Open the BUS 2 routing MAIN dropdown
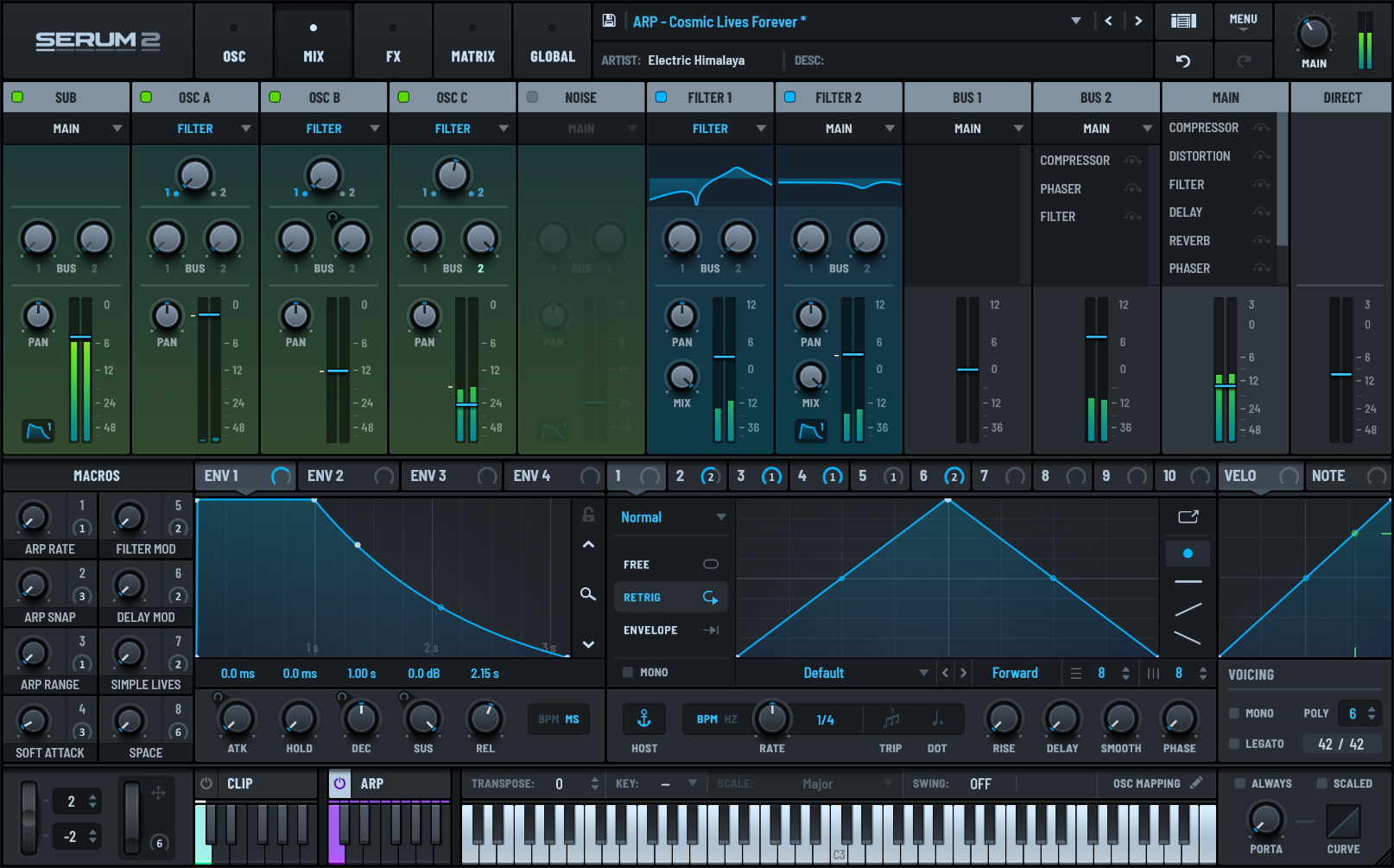The width and height of the screenshot is (1394, 868). (x=1096, y=129)
